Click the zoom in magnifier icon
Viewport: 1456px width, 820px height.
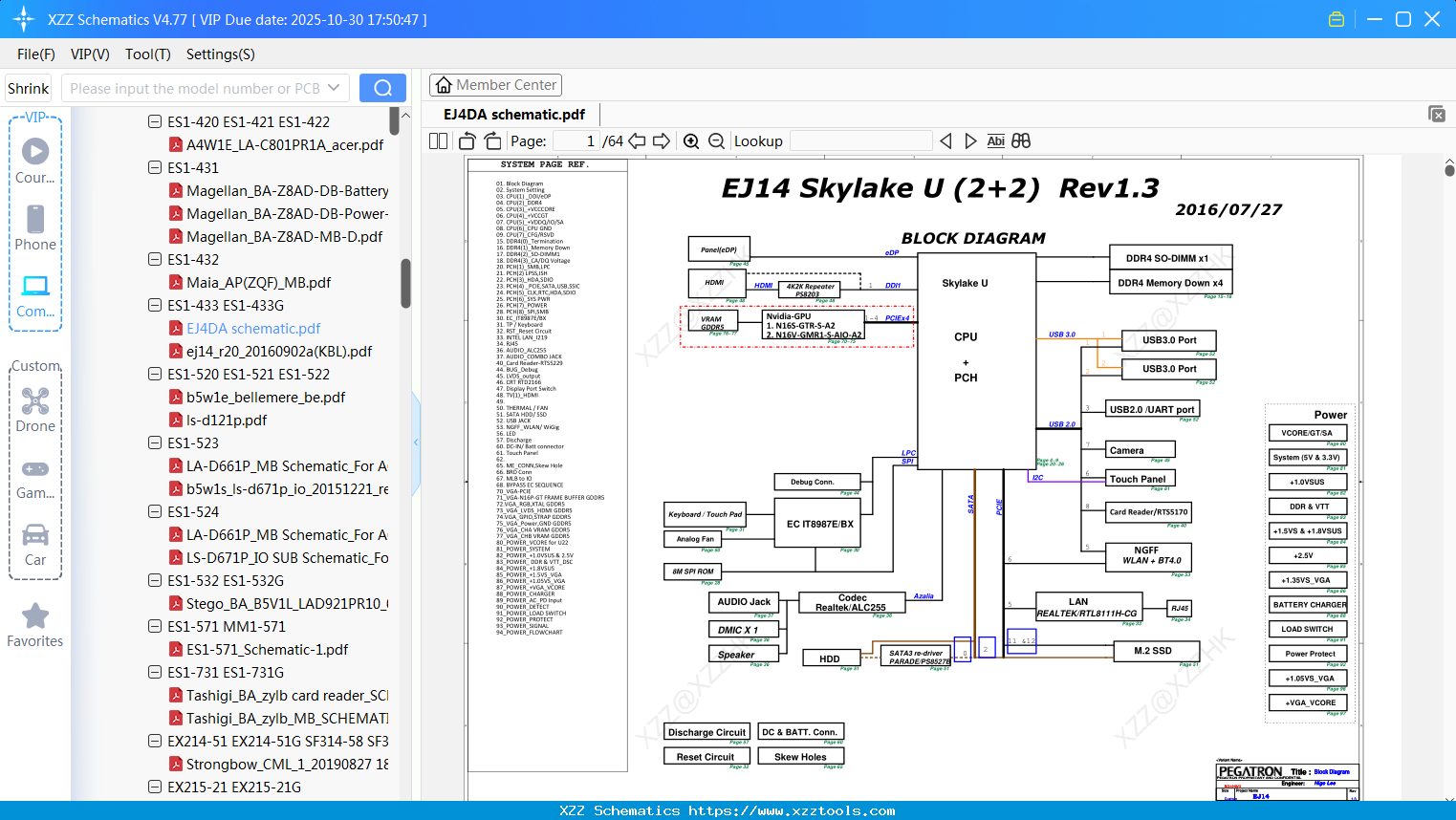(691, 141)
